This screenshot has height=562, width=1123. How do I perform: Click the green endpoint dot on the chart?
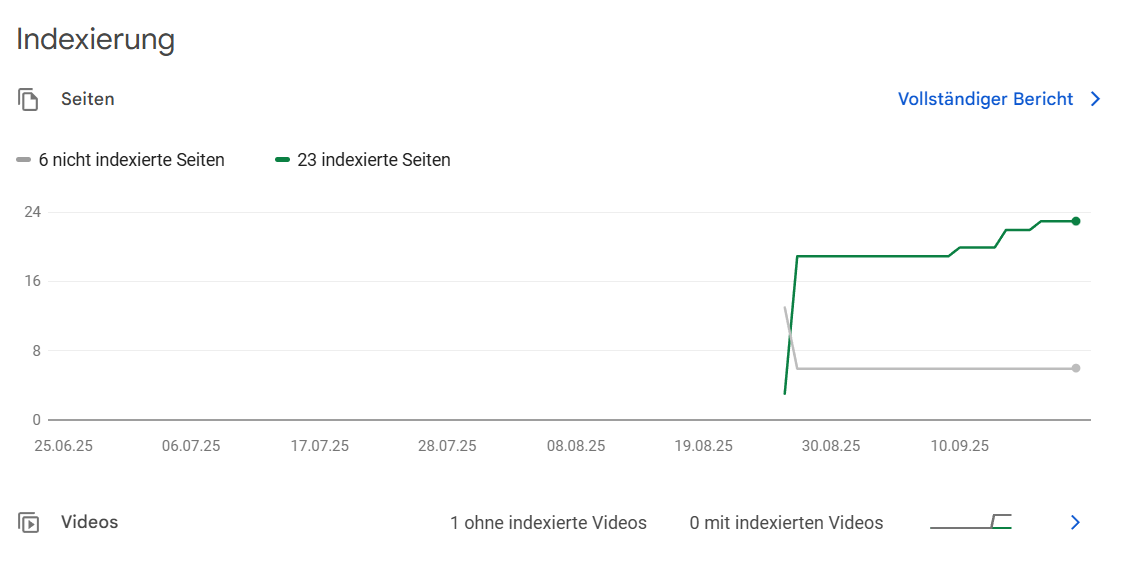click(x=1076, y=221)
